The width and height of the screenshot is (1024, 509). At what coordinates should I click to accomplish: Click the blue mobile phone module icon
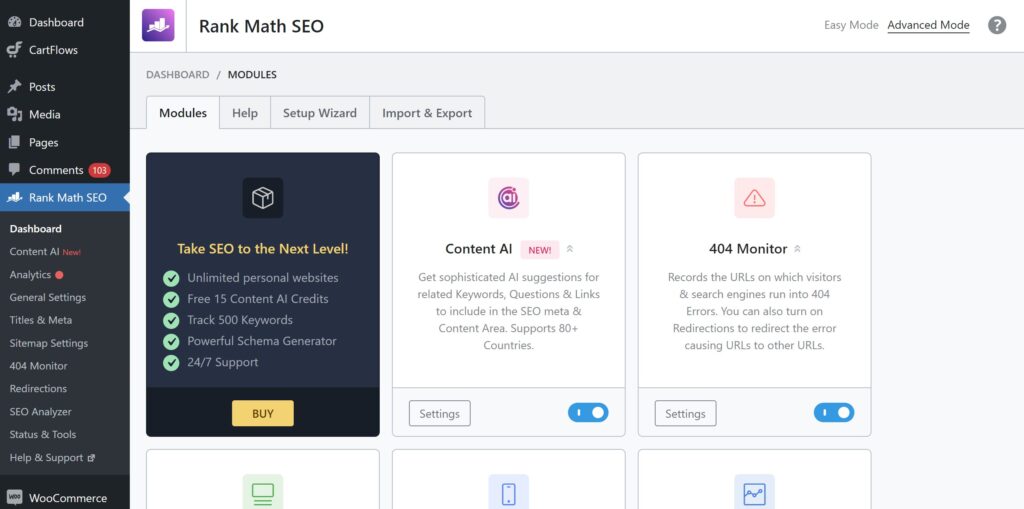(509, 493)
